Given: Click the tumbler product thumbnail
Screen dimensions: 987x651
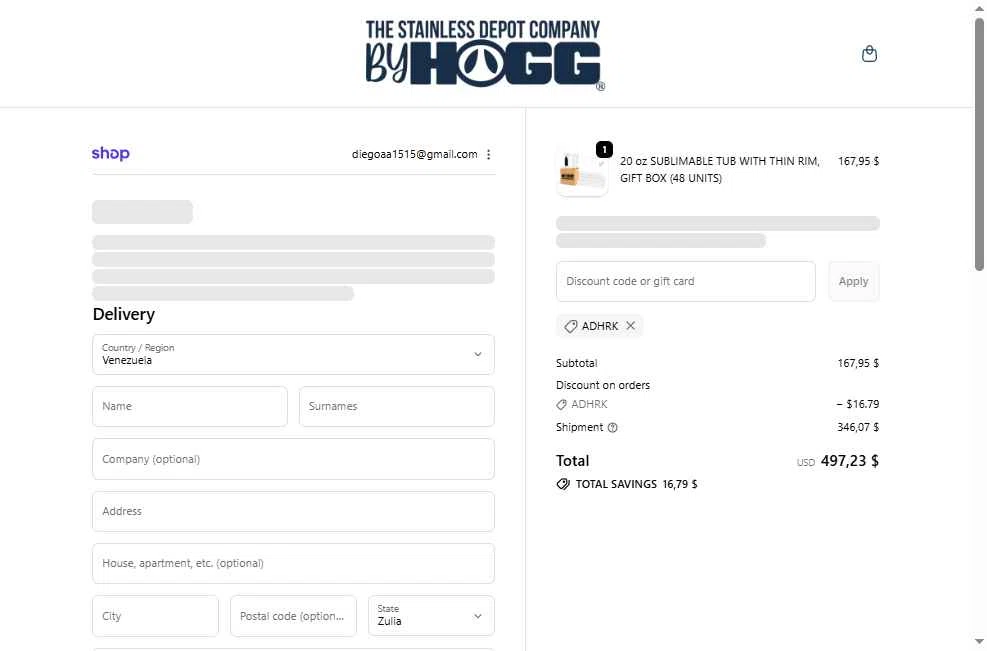Looking at the screenshot, I should coord(582,172).
